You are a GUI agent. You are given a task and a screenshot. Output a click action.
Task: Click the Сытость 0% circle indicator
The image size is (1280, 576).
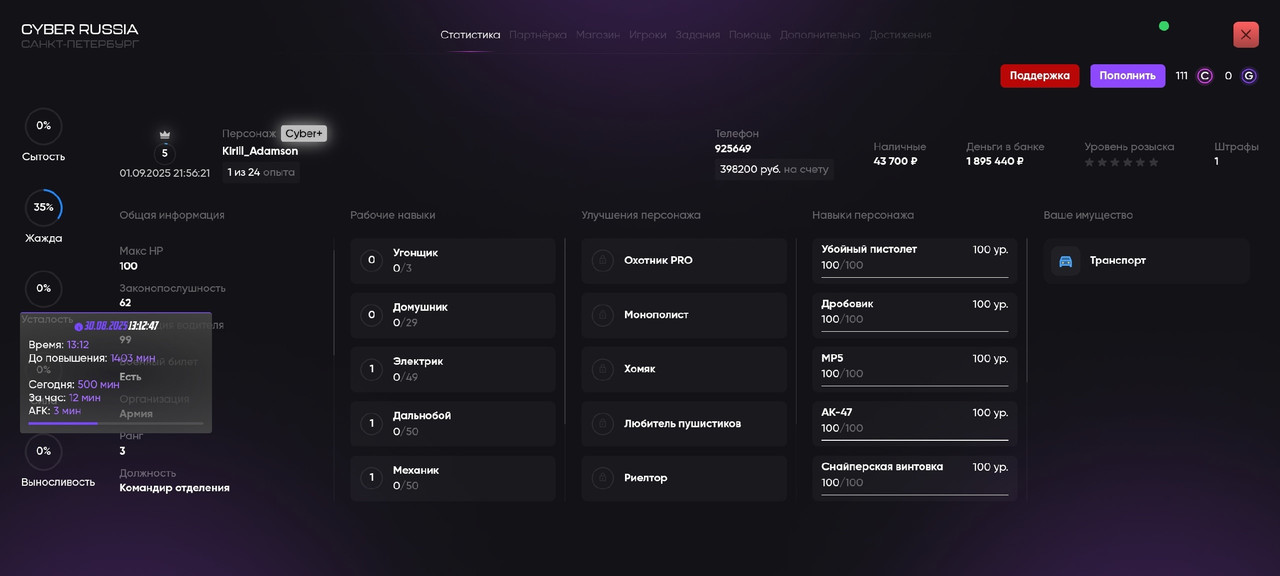point(44,126)
